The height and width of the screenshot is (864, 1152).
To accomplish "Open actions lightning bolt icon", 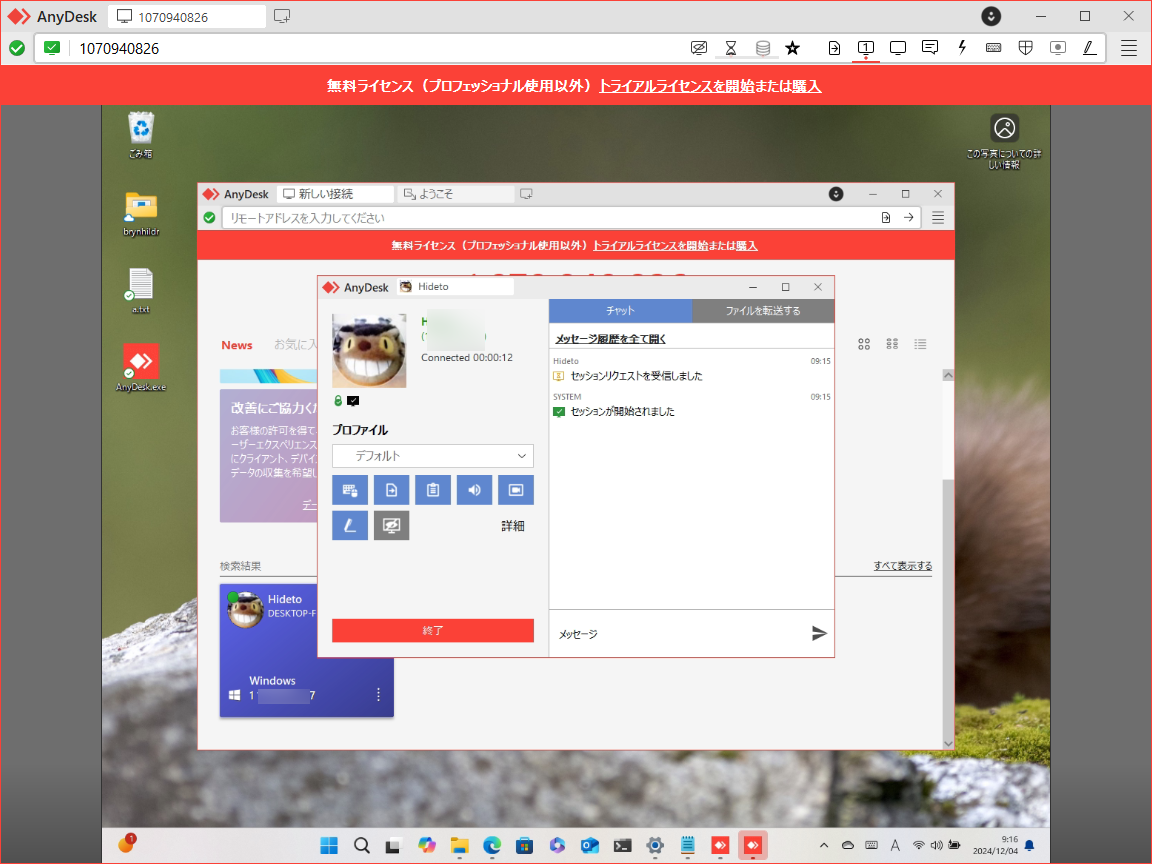I will coord(962,48).
